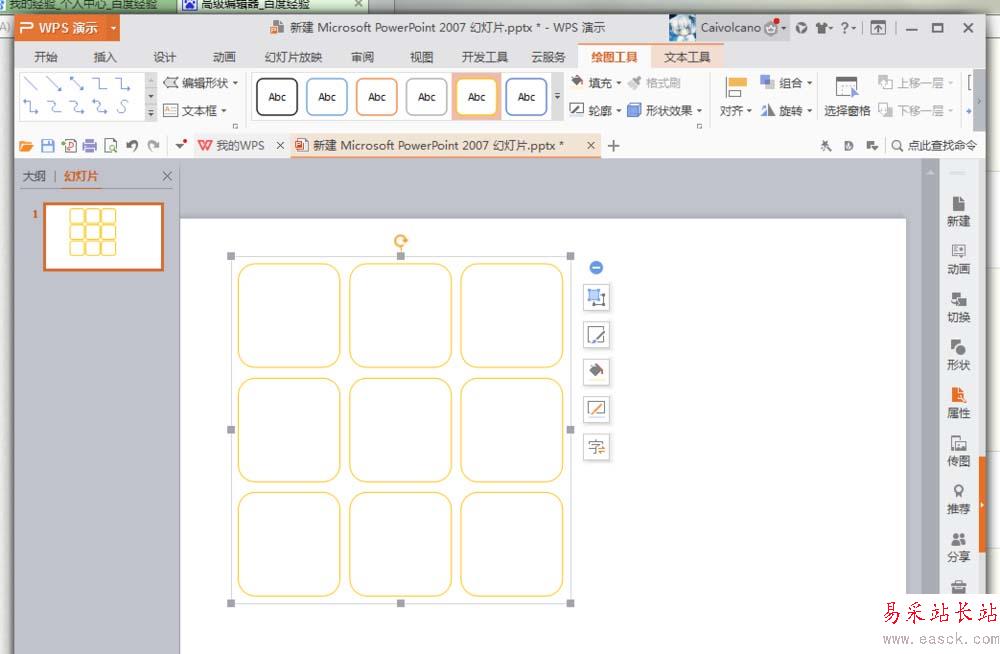
Task: Close the pptx document tab
Action: click(591, 145)
